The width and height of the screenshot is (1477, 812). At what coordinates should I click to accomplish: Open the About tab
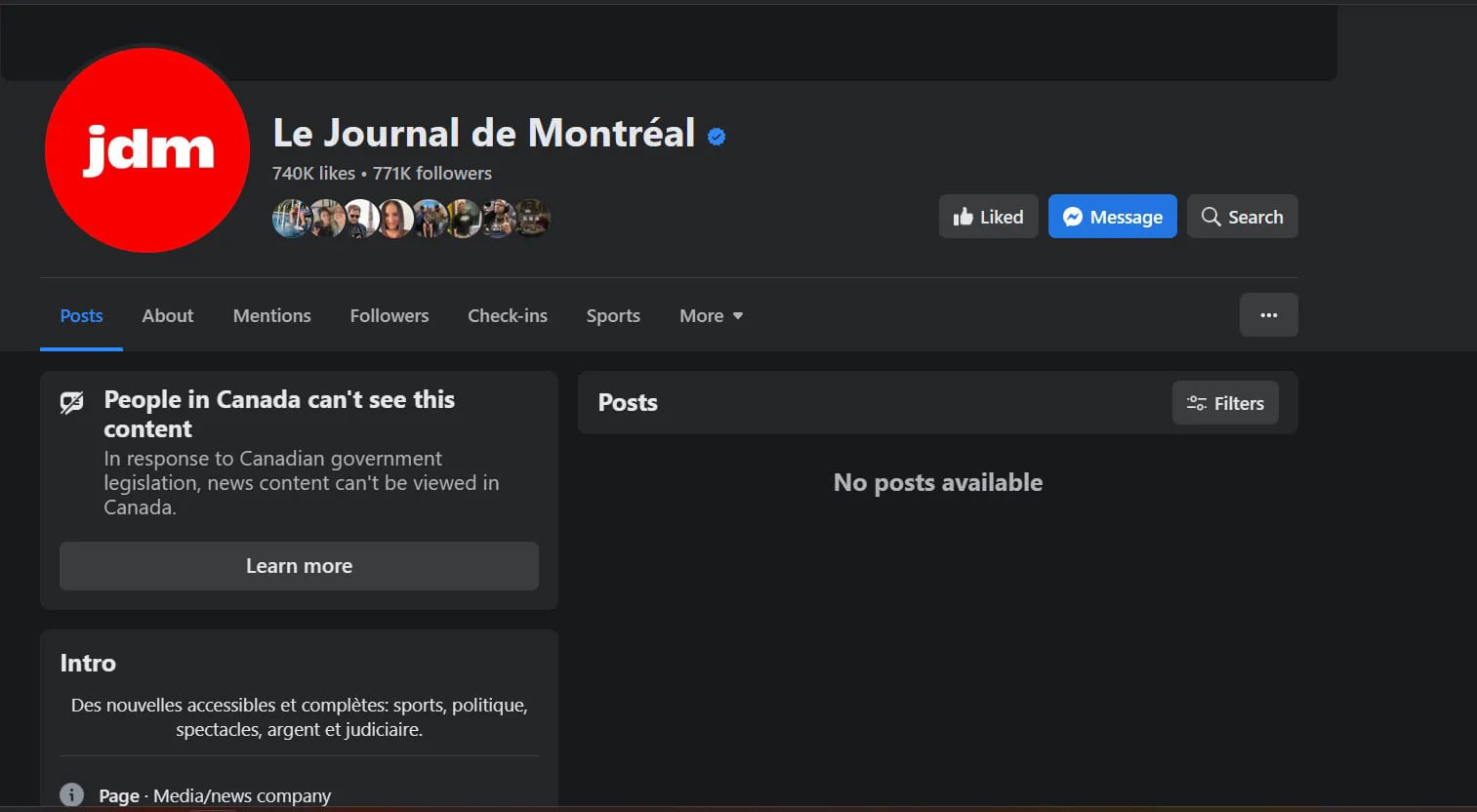pyautogui.click(x=168, y=315)
